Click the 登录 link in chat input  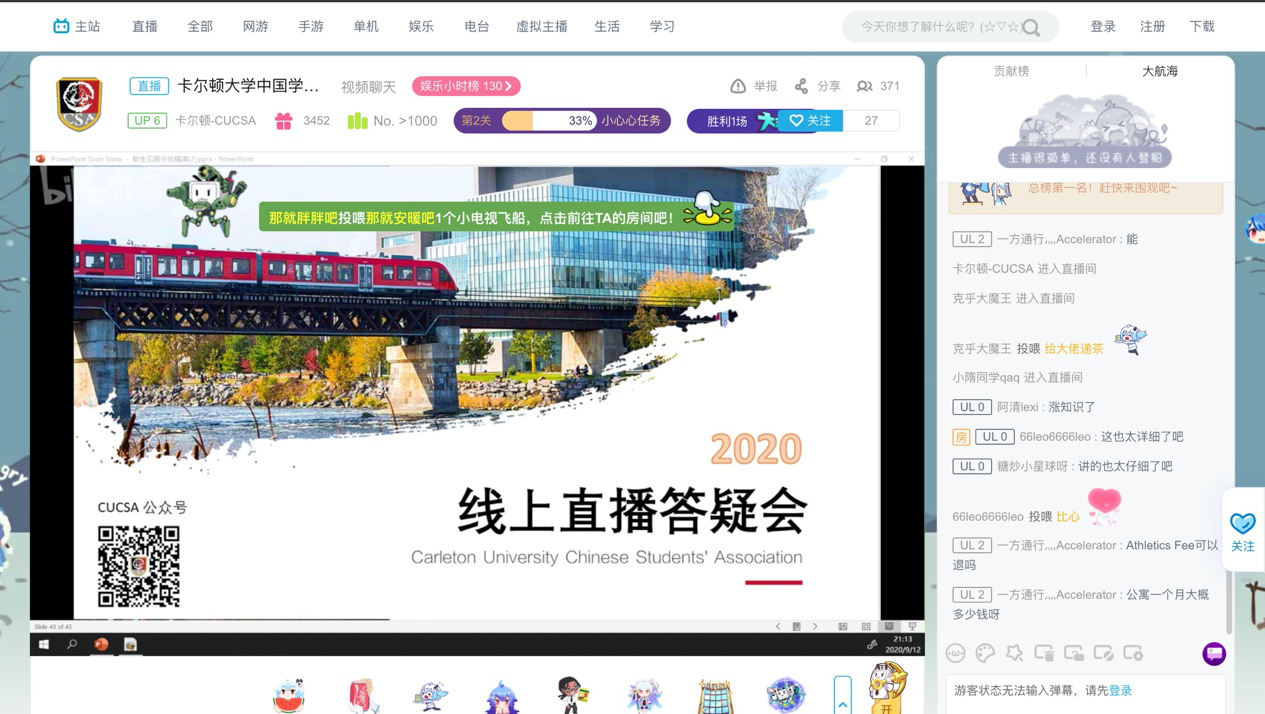(1120, 691)
